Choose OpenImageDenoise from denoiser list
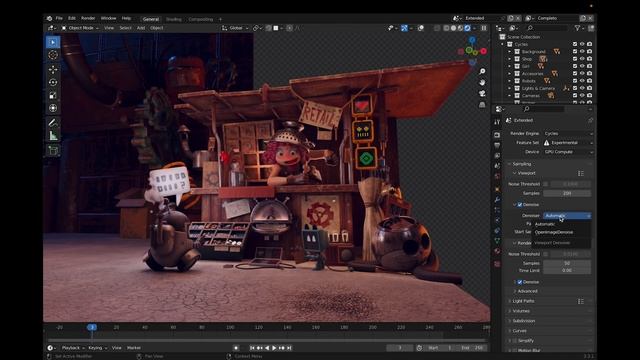The image size is (640, 360). pos(553,232)
